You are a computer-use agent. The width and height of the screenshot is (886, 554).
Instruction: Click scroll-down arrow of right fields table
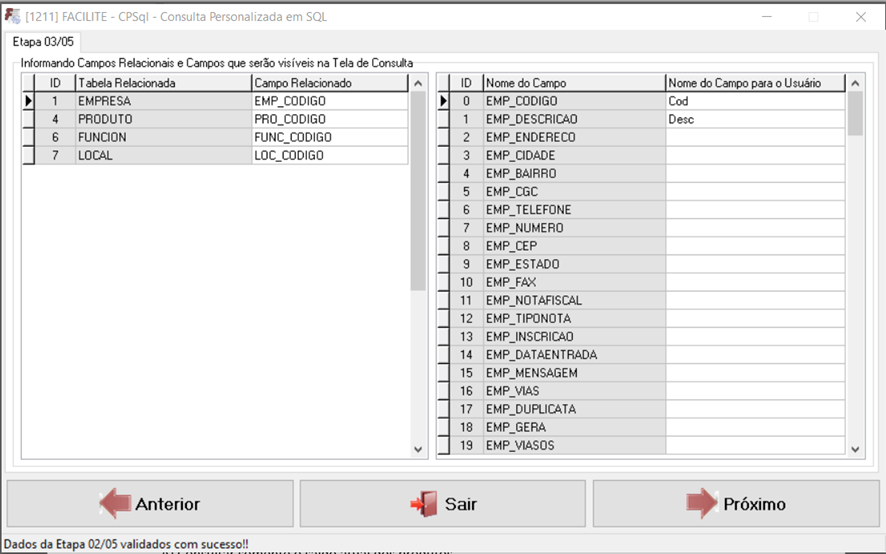point(855,449)
